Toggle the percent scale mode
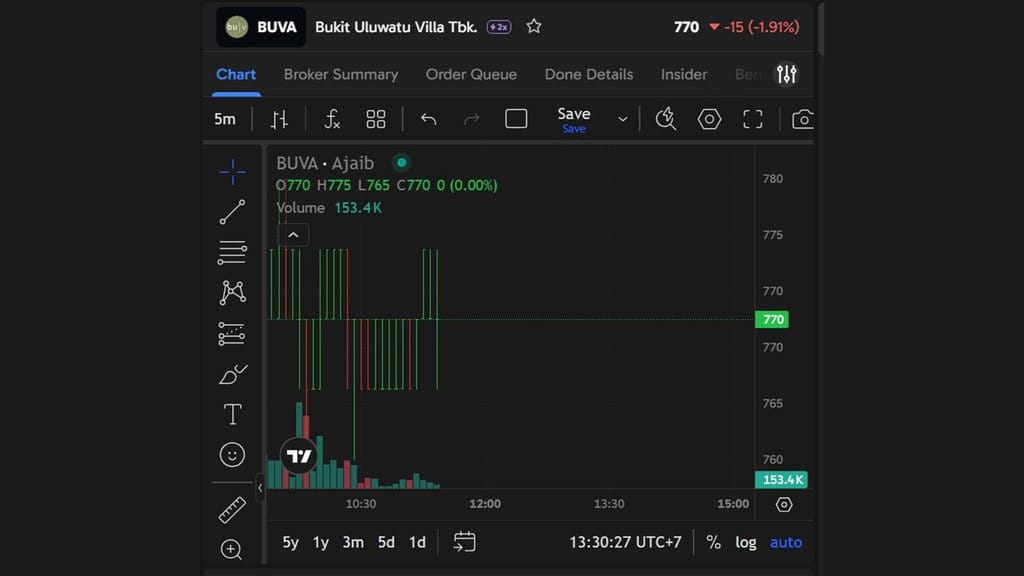 [713, 542]
